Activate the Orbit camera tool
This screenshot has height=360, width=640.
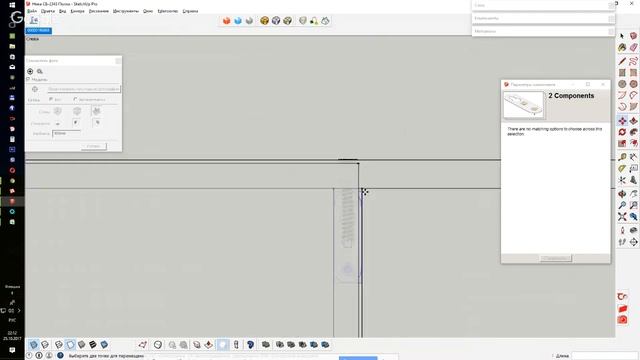point(622,193)
